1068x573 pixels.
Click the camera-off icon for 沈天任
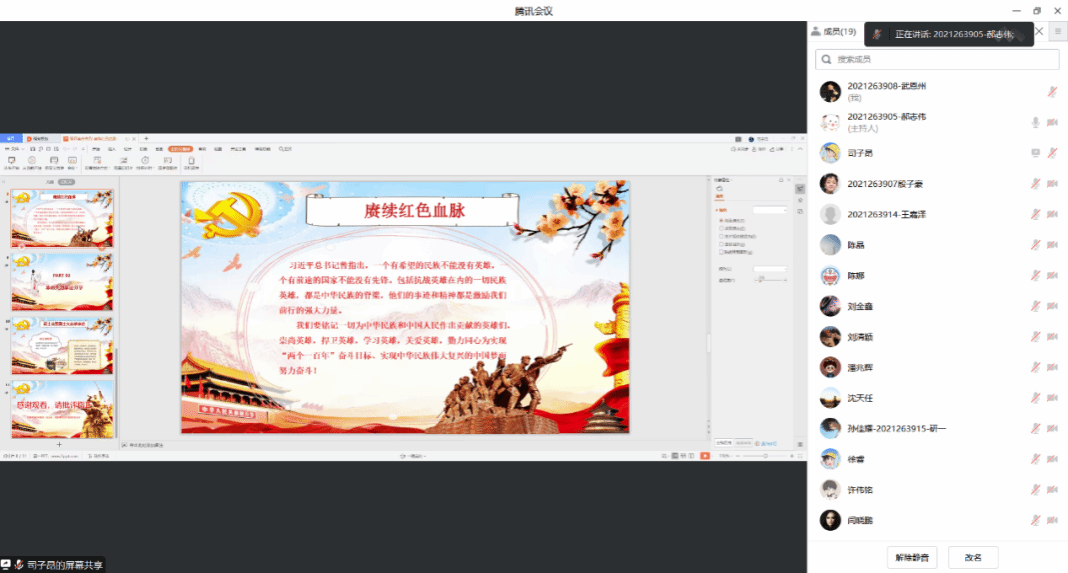(1052, 398)
